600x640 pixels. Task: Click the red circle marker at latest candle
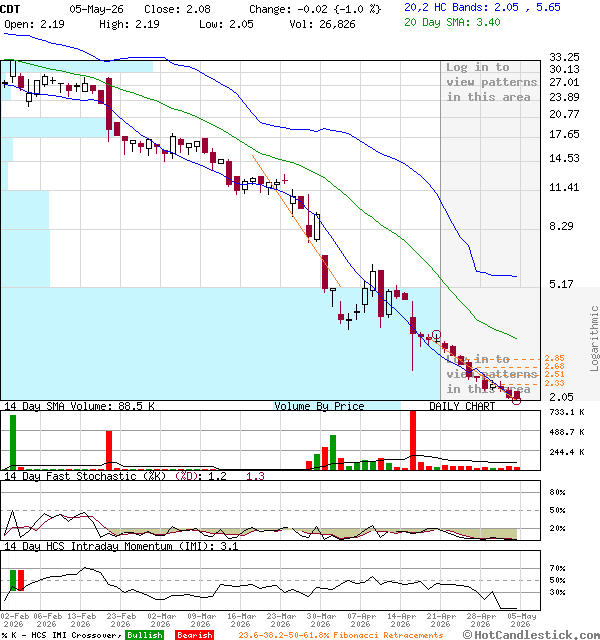(x=516, y=401)
